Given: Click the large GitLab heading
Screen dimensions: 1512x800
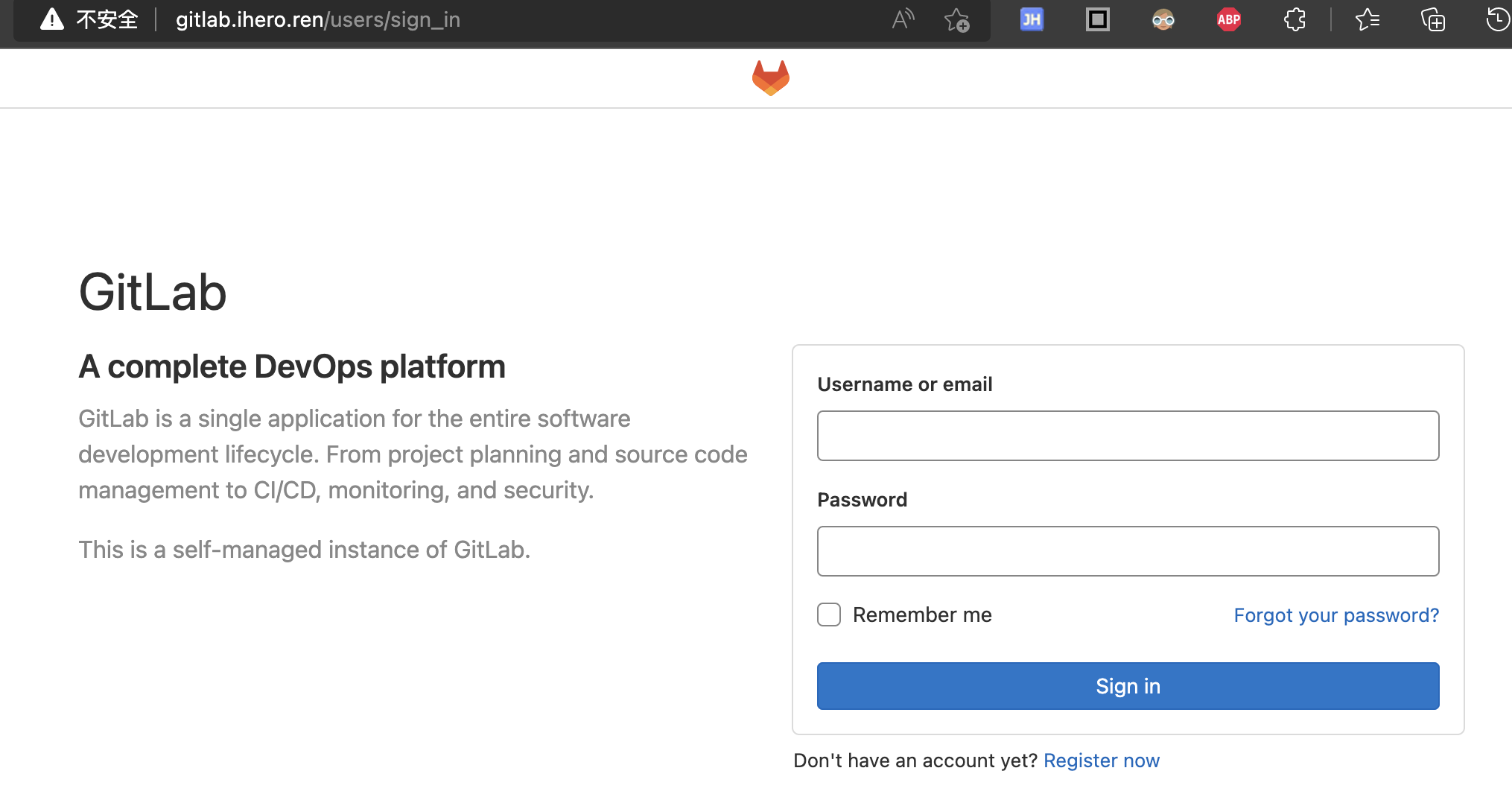Looking at the screenshot, I should tap(153, 292).
